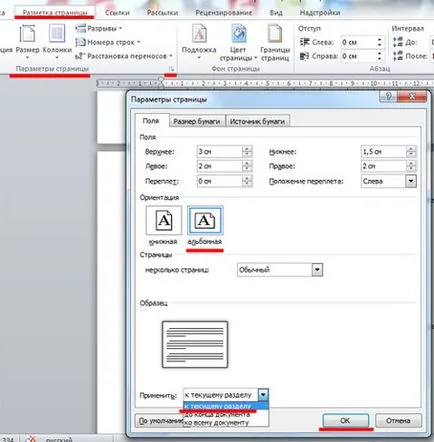
Task: Adjust the Слева indent spinner
Action: coord(380,42)
